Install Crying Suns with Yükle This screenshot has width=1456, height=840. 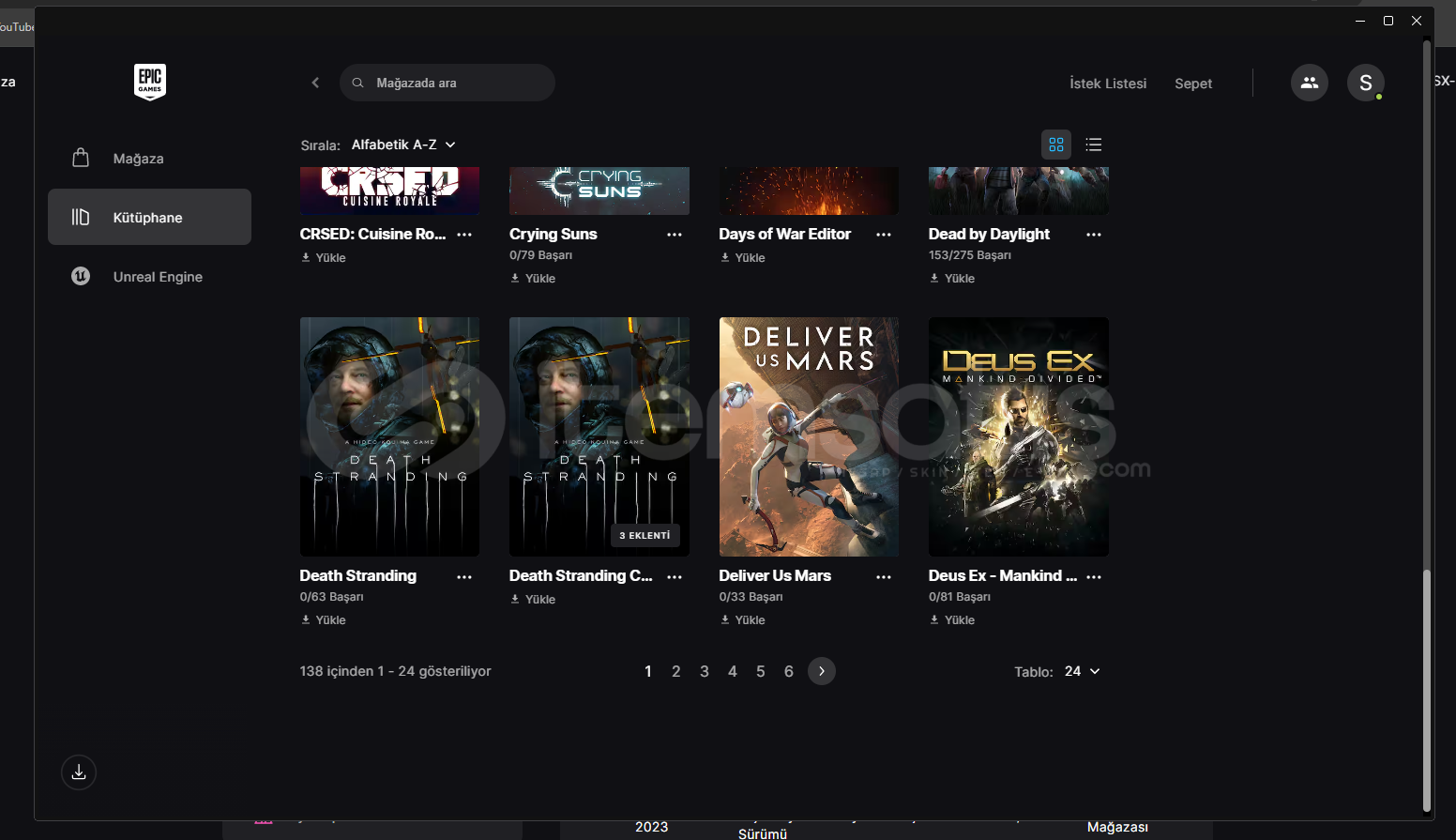point(534,279)
